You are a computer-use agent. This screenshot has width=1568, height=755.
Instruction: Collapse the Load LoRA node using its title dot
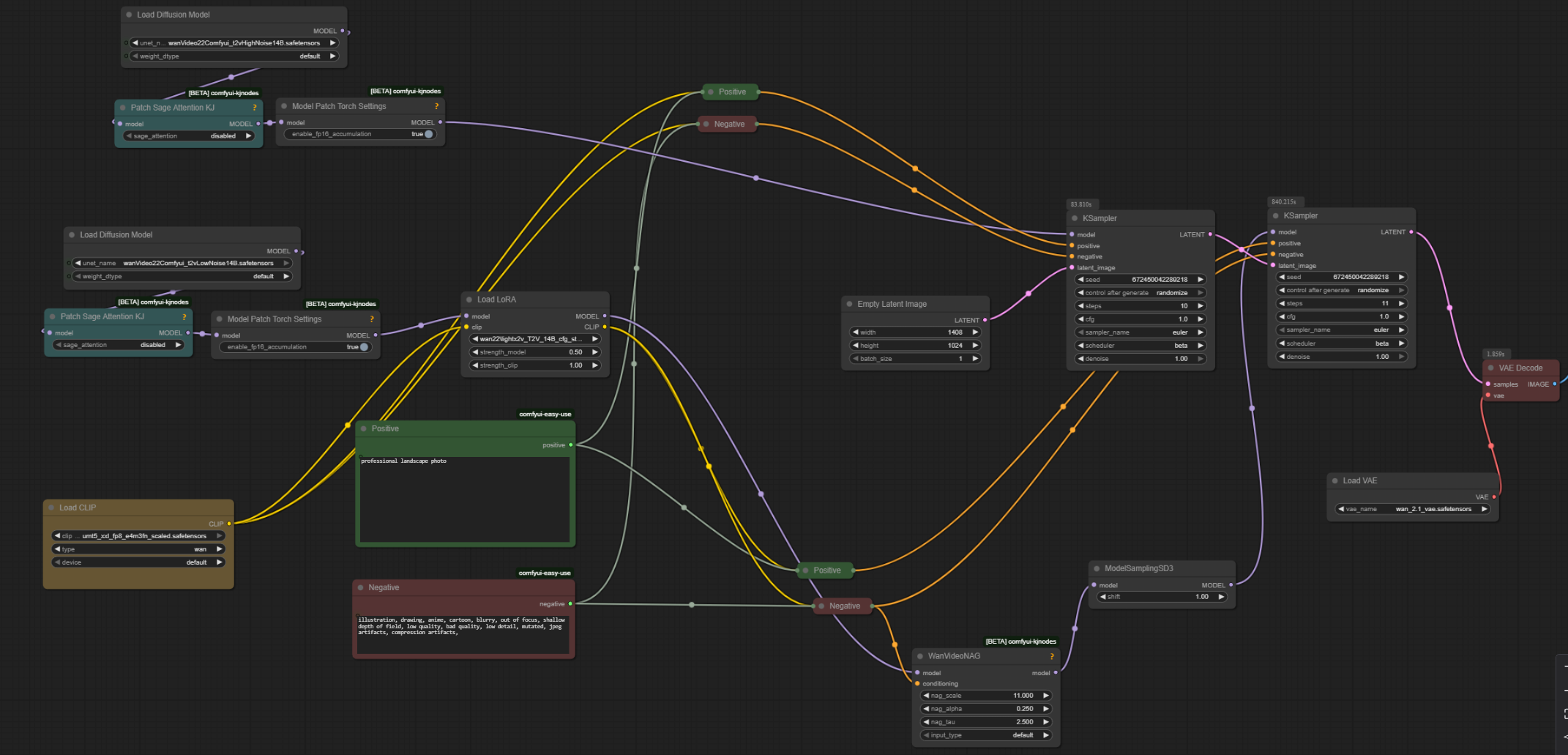click(469, 300)
